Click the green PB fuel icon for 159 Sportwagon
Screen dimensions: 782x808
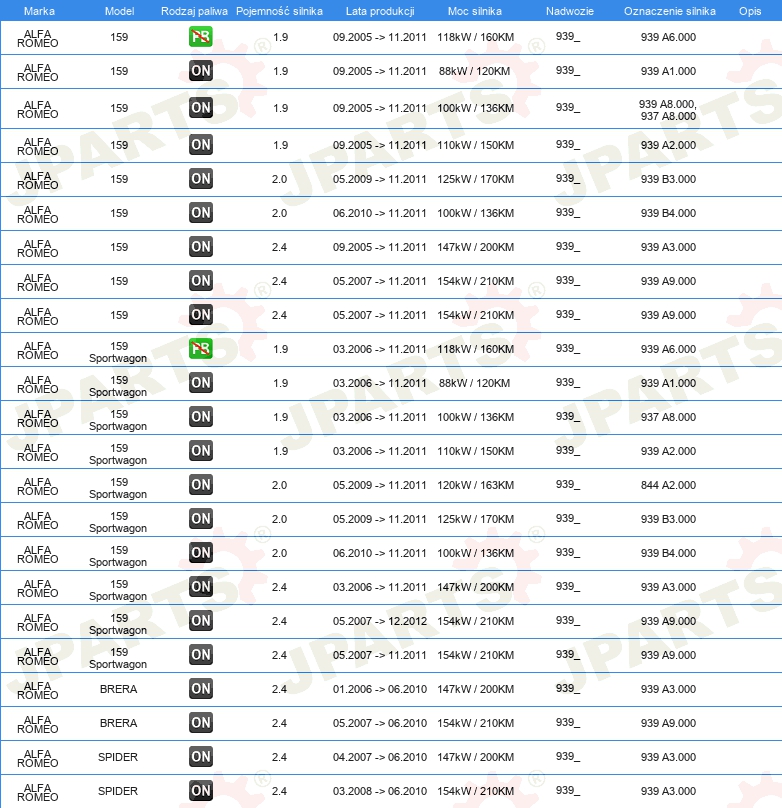(x=201, y=349)
